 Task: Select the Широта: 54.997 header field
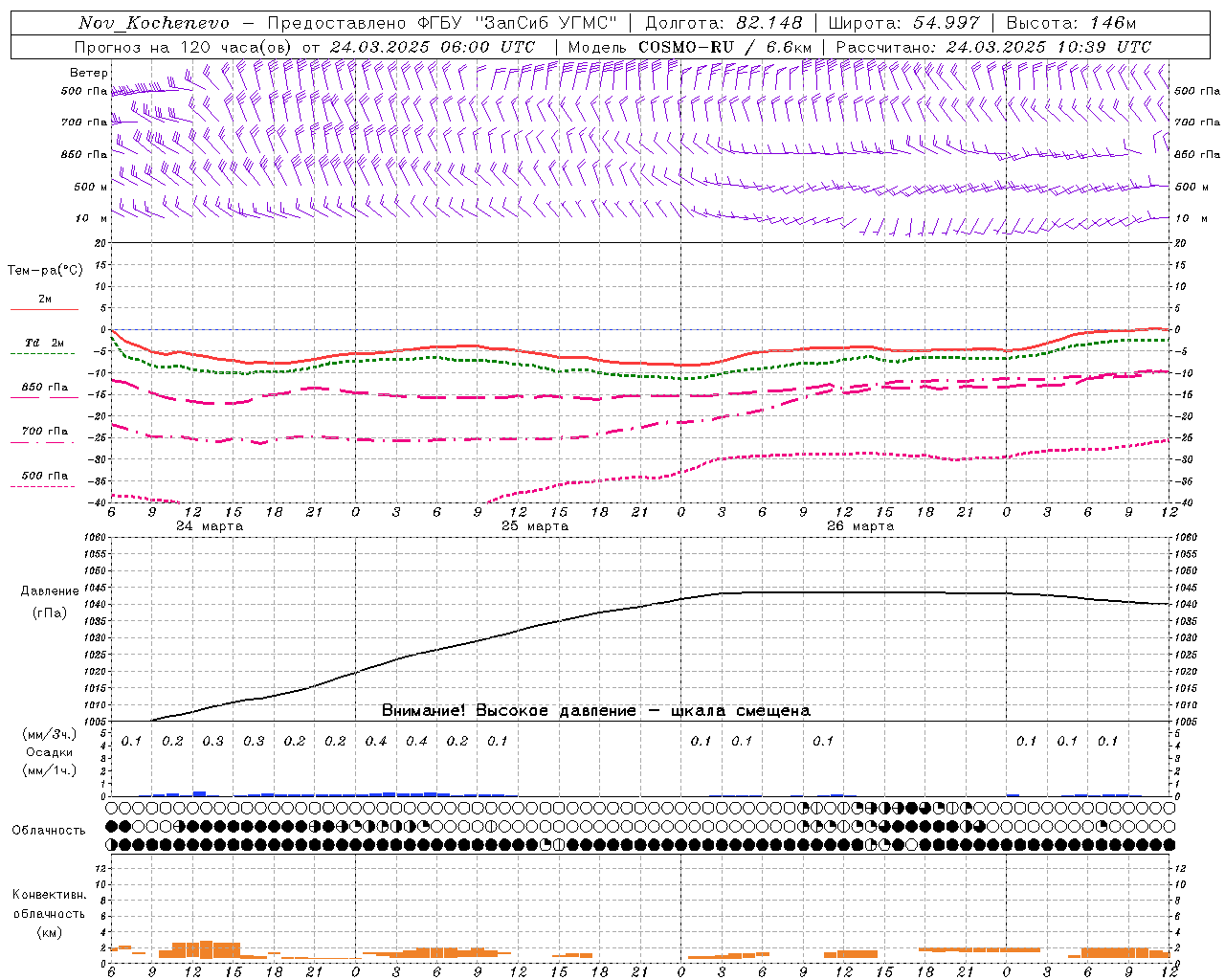coord(903,23)
